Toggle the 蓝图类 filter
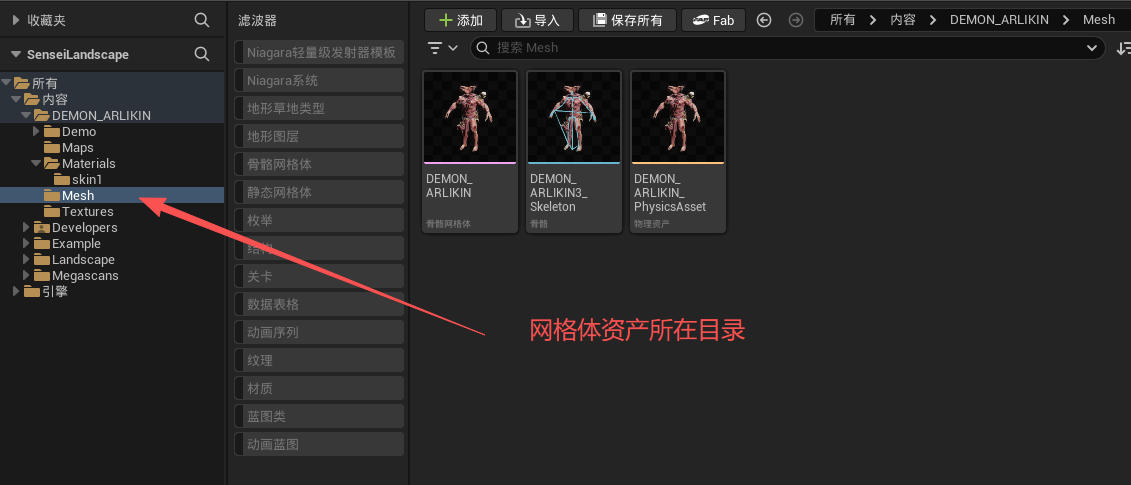The height and width of the screenshot is (485, 1131). click(320, 416)
